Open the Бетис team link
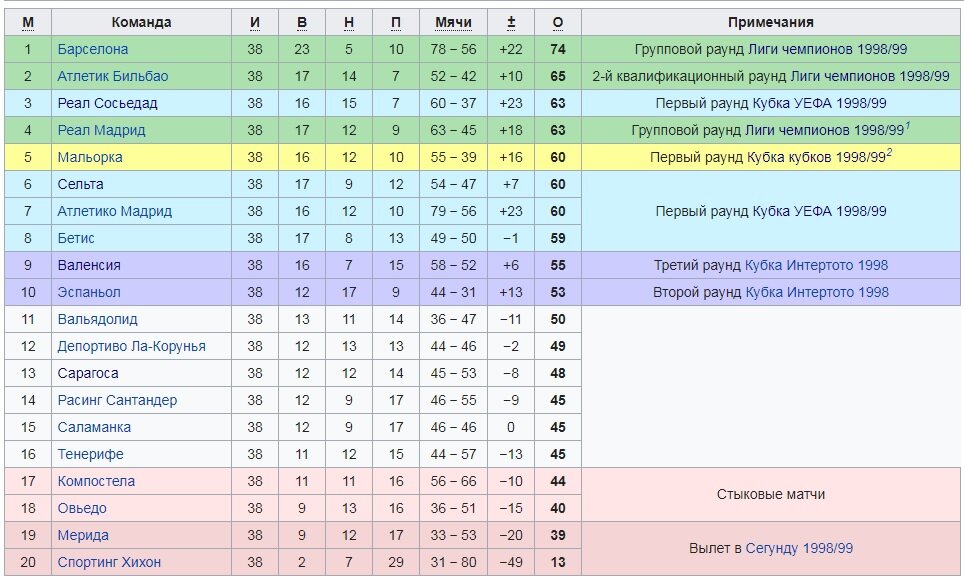964x576 pixels. [x=76, y=239]
